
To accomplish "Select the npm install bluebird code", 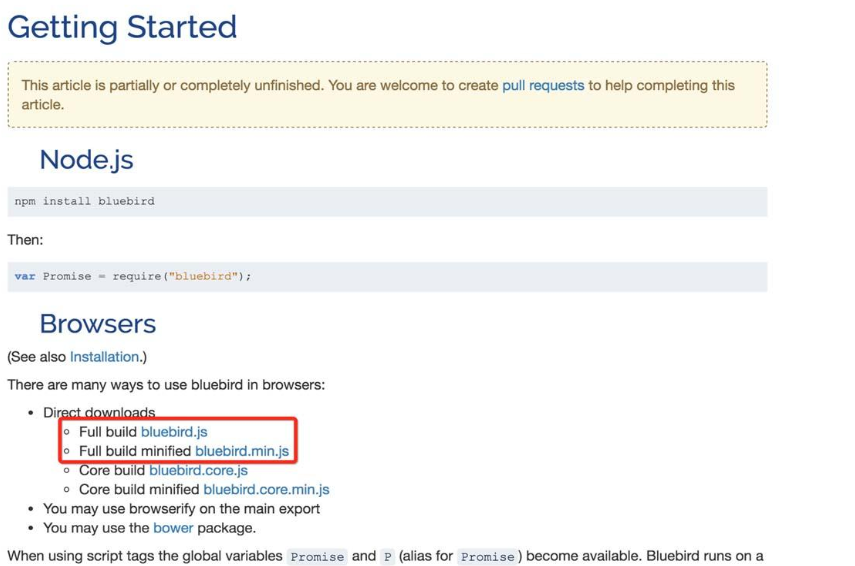I will tap(85, 201).
